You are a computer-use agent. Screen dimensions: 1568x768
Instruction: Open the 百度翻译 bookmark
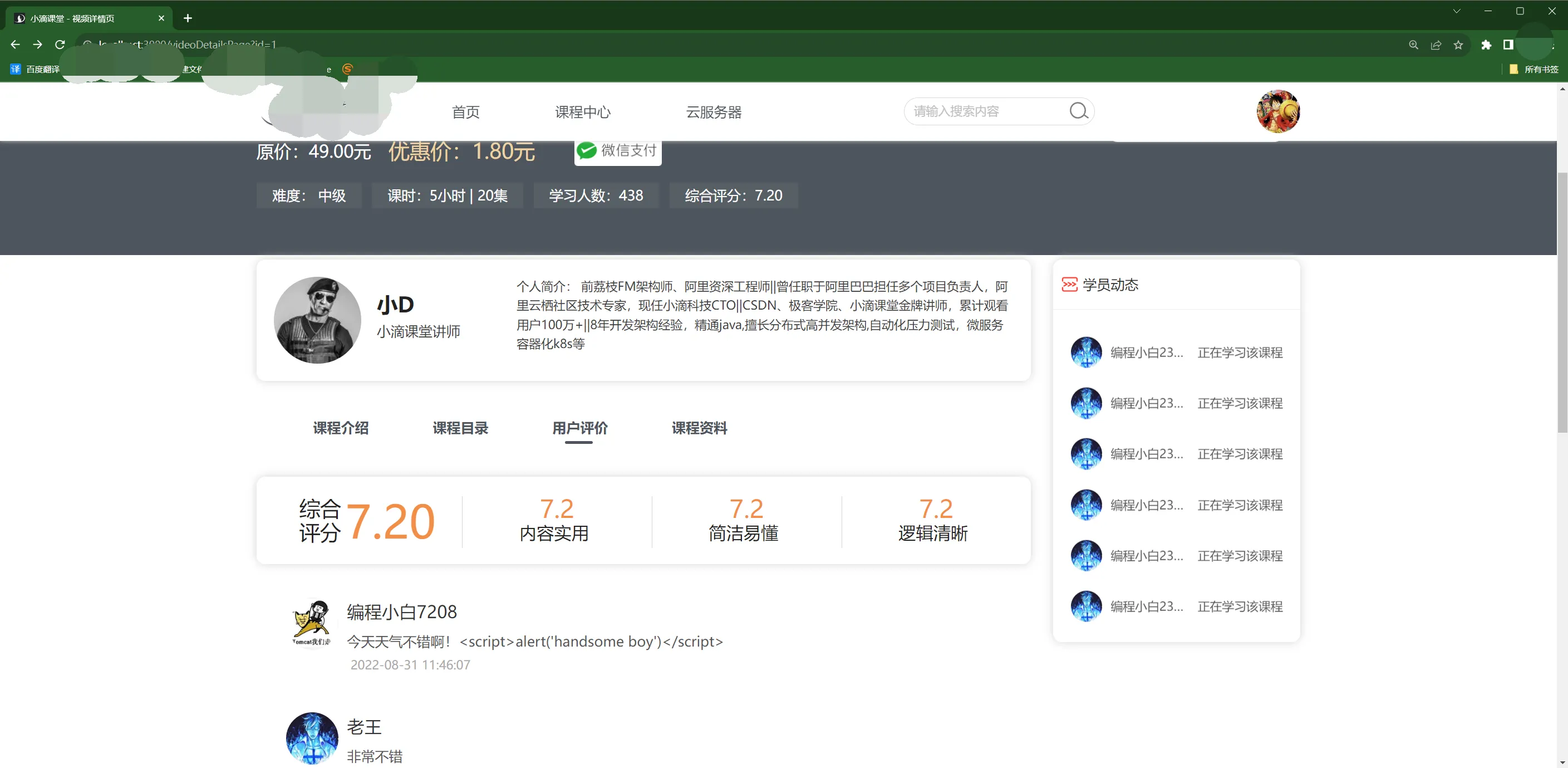(35, 69)
